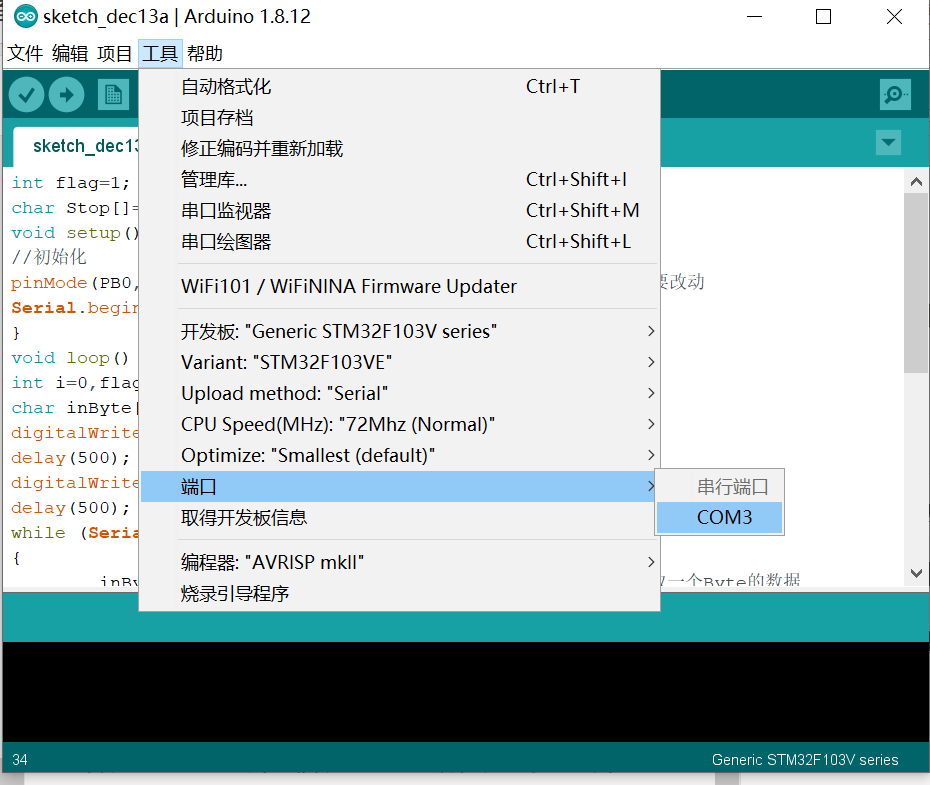
Task: Click the Arduino logo in title bar
Action: click(x=26, y=17)
